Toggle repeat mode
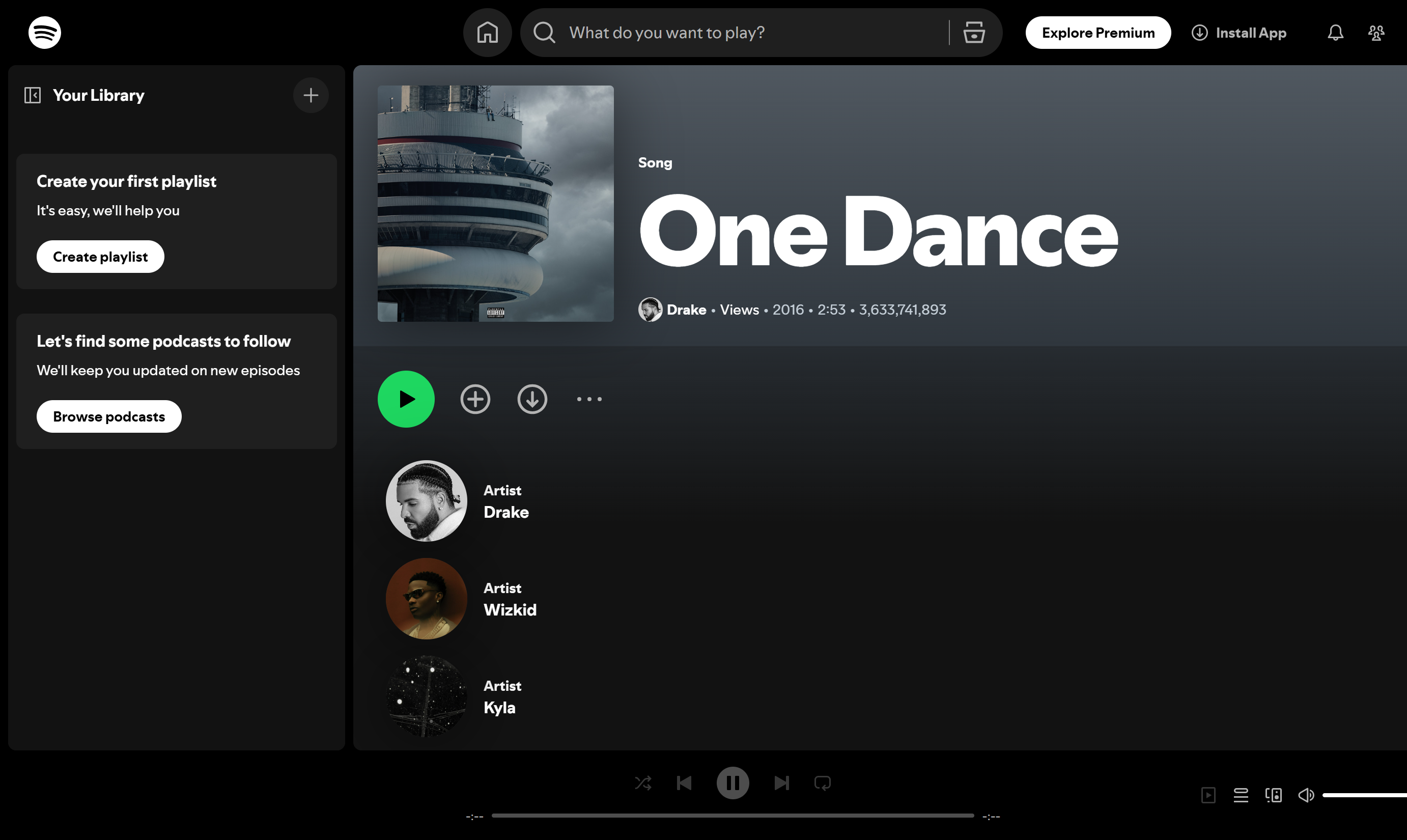 tap(822, 783)
